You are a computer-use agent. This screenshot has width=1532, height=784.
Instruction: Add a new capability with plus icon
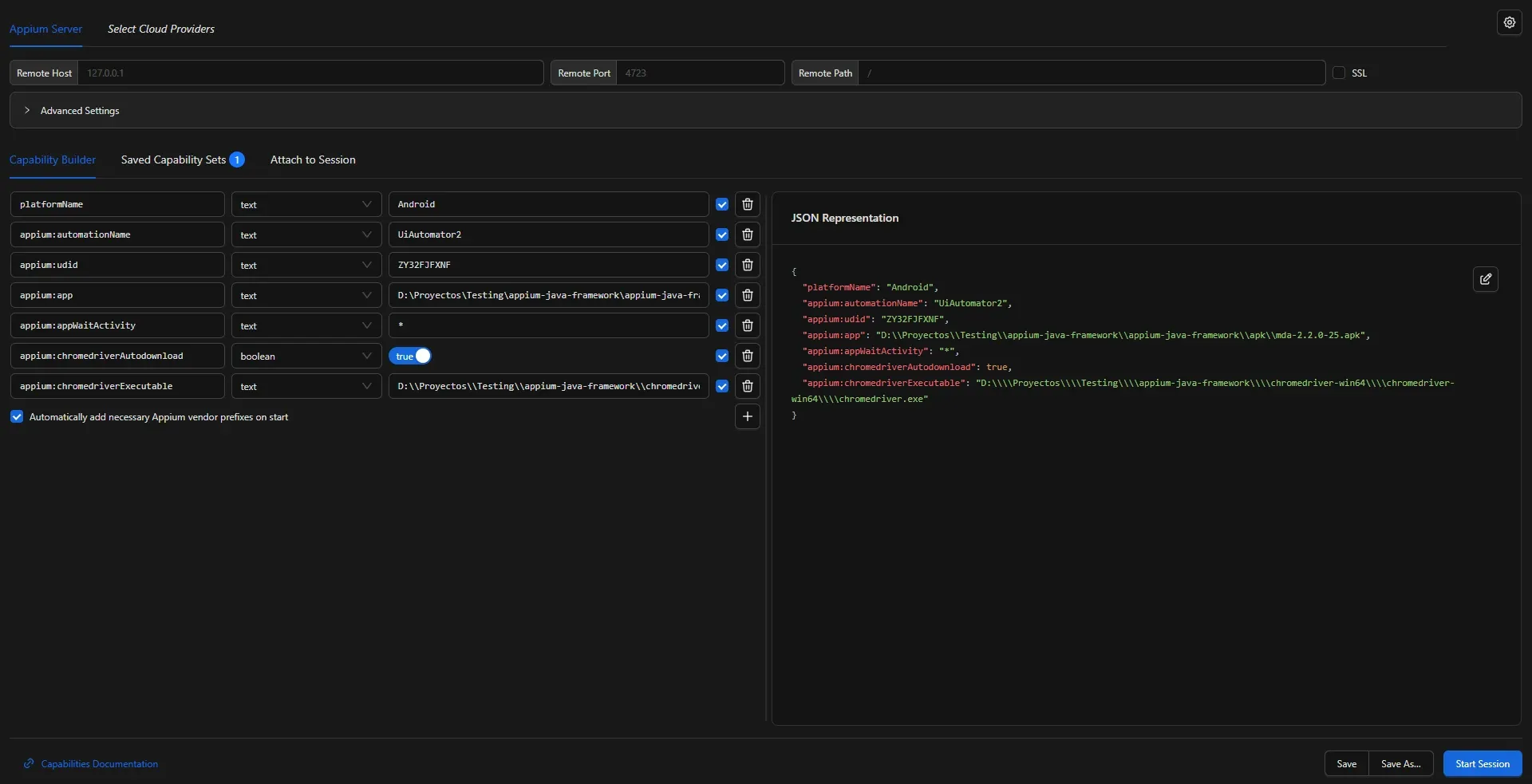pos(748,416)
